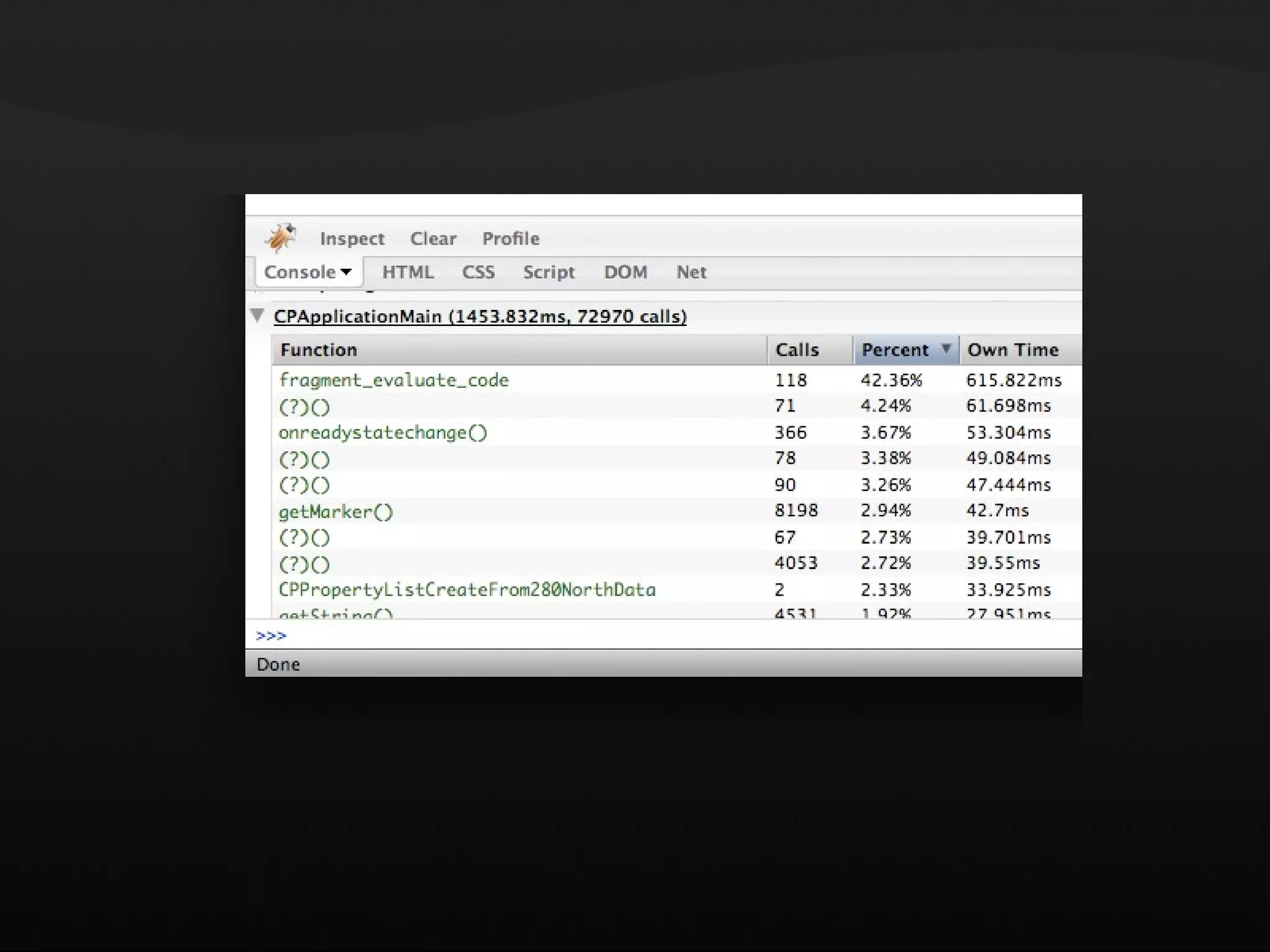Focus the console command line prompt
This screenshot has height=952, width=1270.
[620, 635]
